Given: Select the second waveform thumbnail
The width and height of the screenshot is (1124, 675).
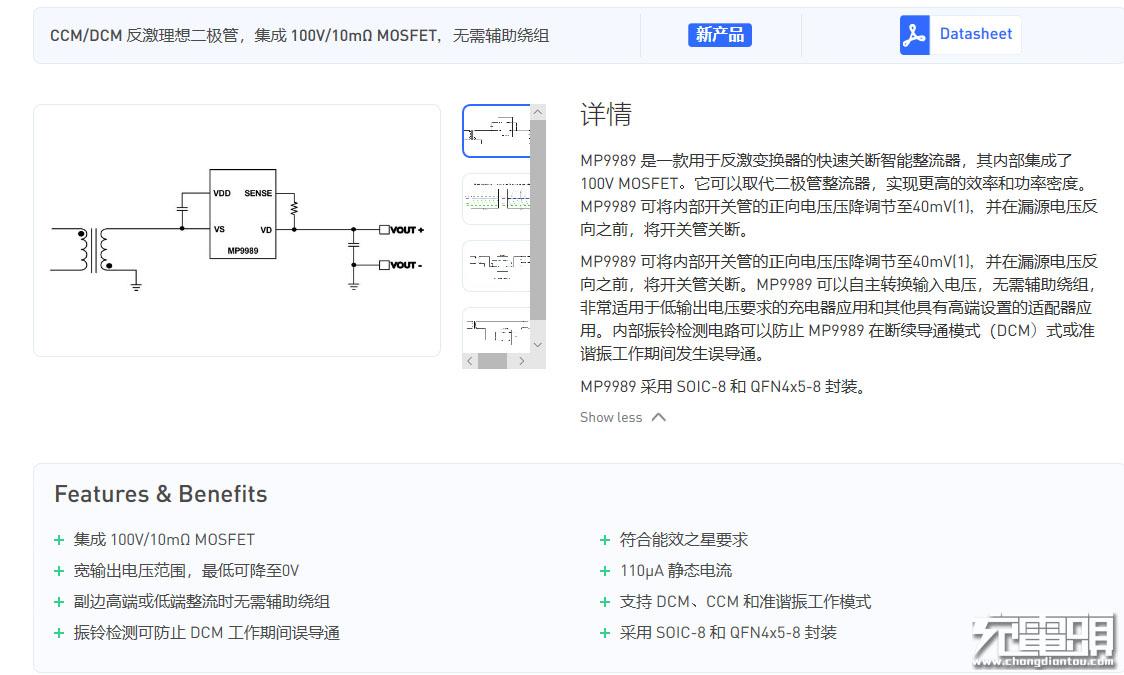Looking at the screenshot, I should 496,198.
